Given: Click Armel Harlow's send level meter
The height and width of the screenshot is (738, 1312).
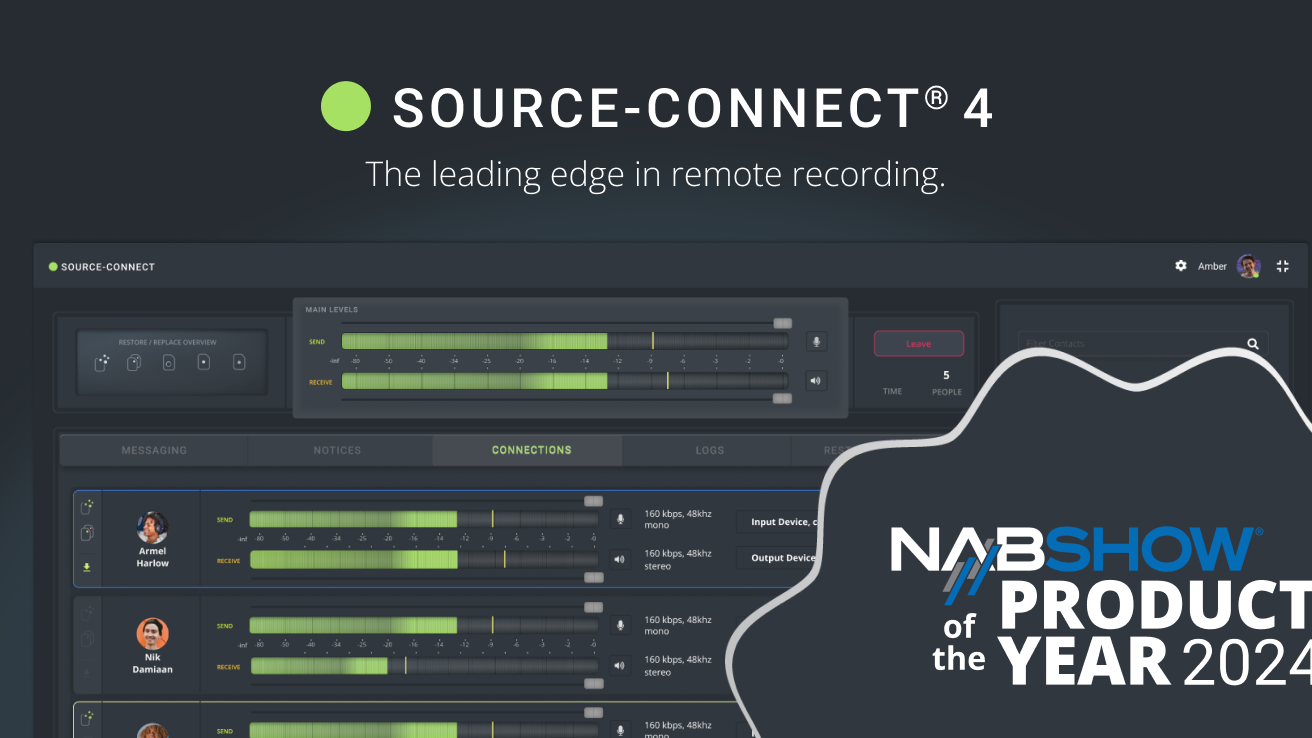Looking at the screenshot, I should pyautogui.click(x=424, y=519).
